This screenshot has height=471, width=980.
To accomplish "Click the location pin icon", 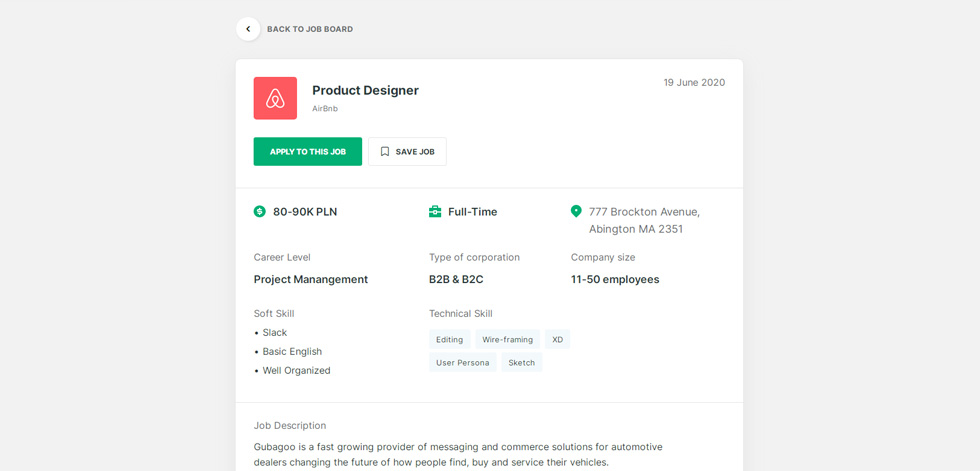I will 576,212.
